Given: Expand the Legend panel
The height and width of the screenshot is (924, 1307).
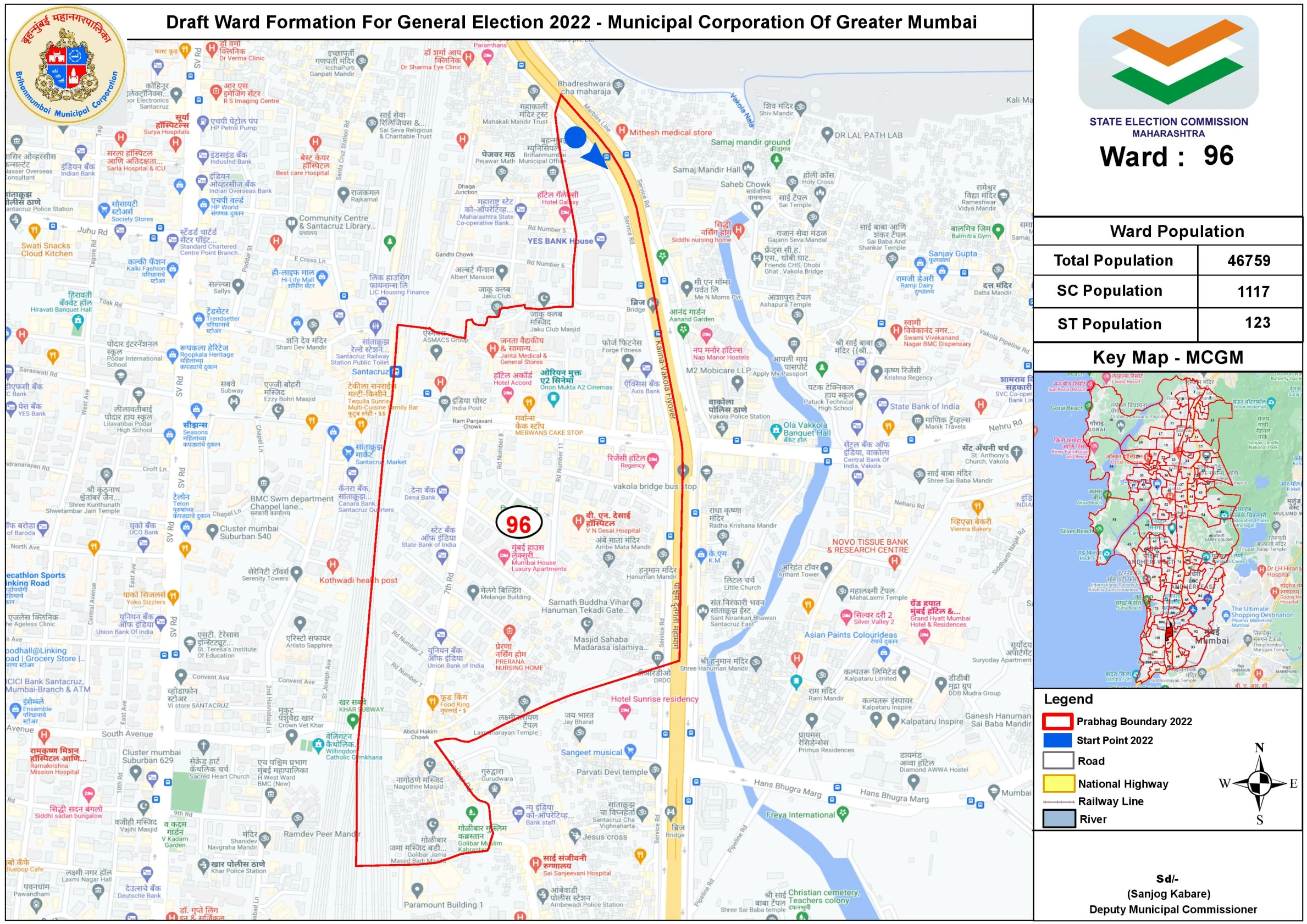Looking at the screenshot, I should click(x=1067, y=699).
